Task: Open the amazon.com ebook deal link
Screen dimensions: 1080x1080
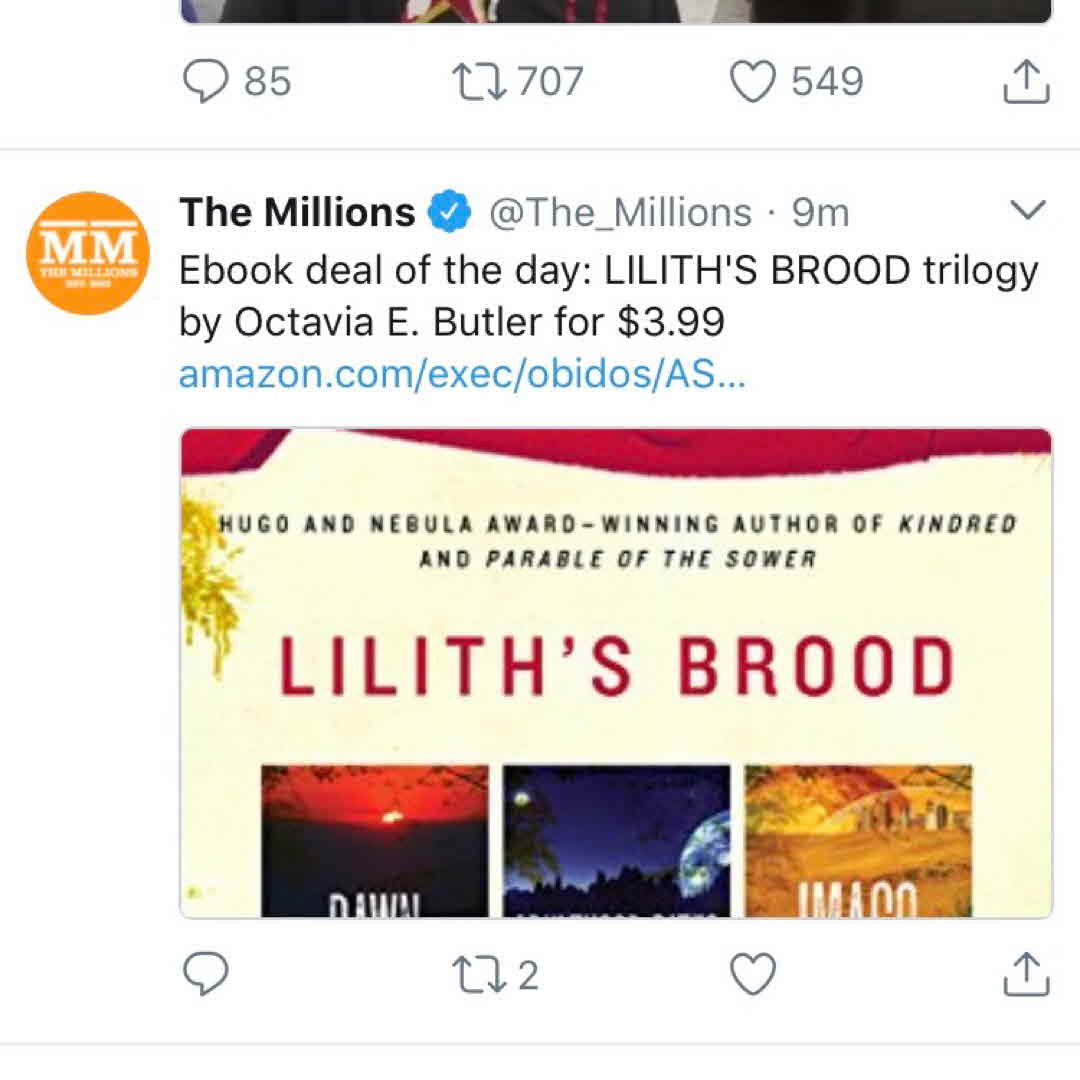Action: [x=462, y=374]
